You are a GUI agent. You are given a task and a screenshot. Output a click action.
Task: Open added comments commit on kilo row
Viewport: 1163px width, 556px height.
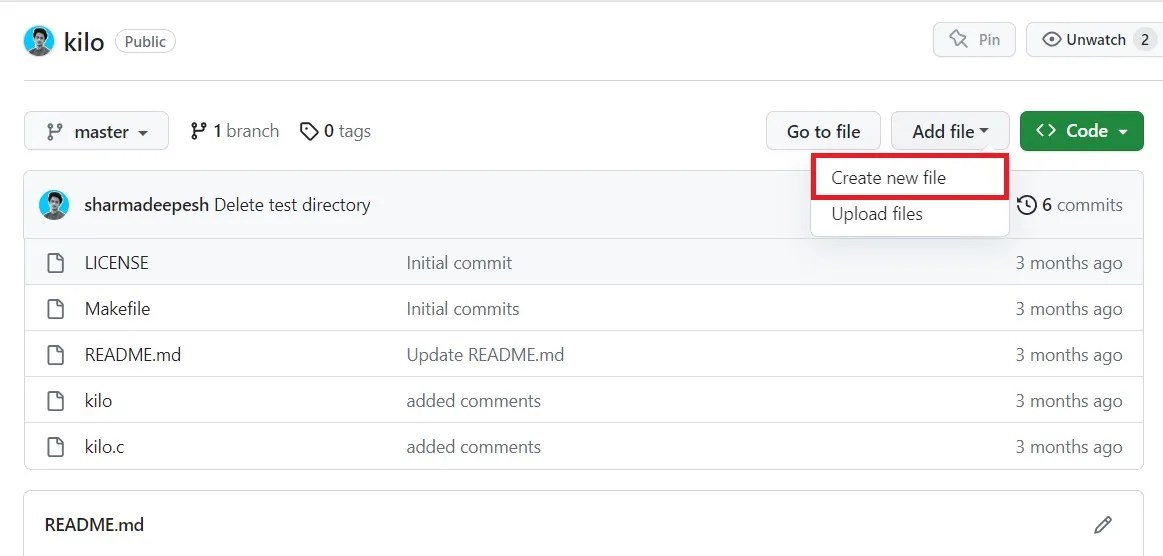473,401
